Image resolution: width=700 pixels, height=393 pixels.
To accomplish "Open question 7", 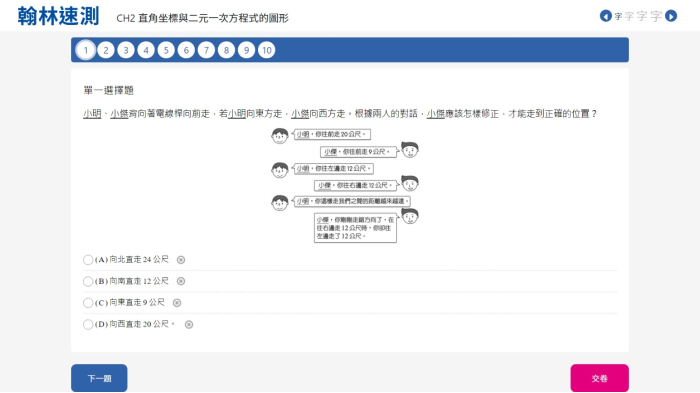I will pyautogui.click(x=206, y=50).
